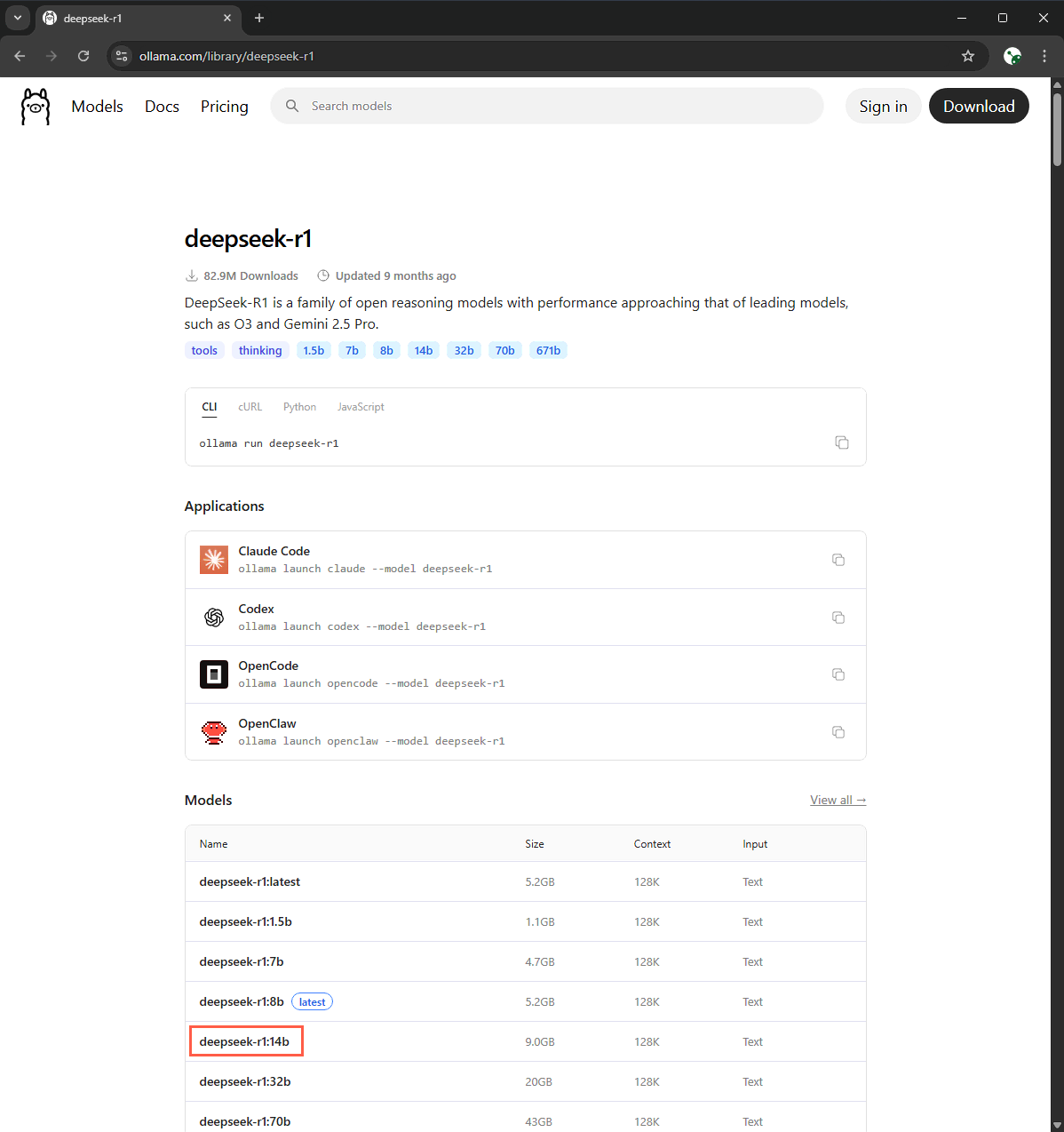Image resolution: width=1064 pixels, height=1132 pixels.
Task: Select the 14b size tag
Action: pos(424,350)
